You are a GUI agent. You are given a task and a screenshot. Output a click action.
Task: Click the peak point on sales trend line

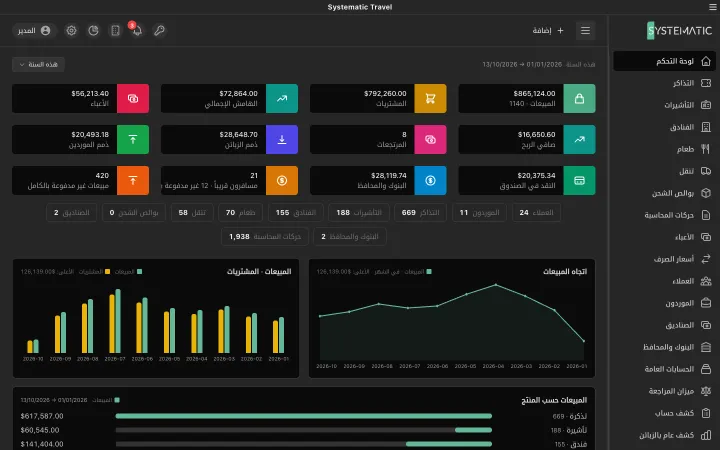[495, 285]
